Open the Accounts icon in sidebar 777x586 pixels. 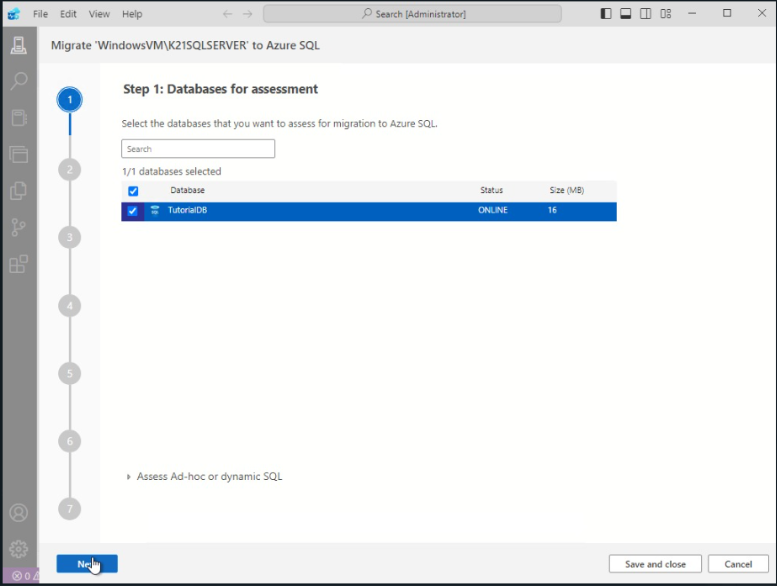[18, 512]
